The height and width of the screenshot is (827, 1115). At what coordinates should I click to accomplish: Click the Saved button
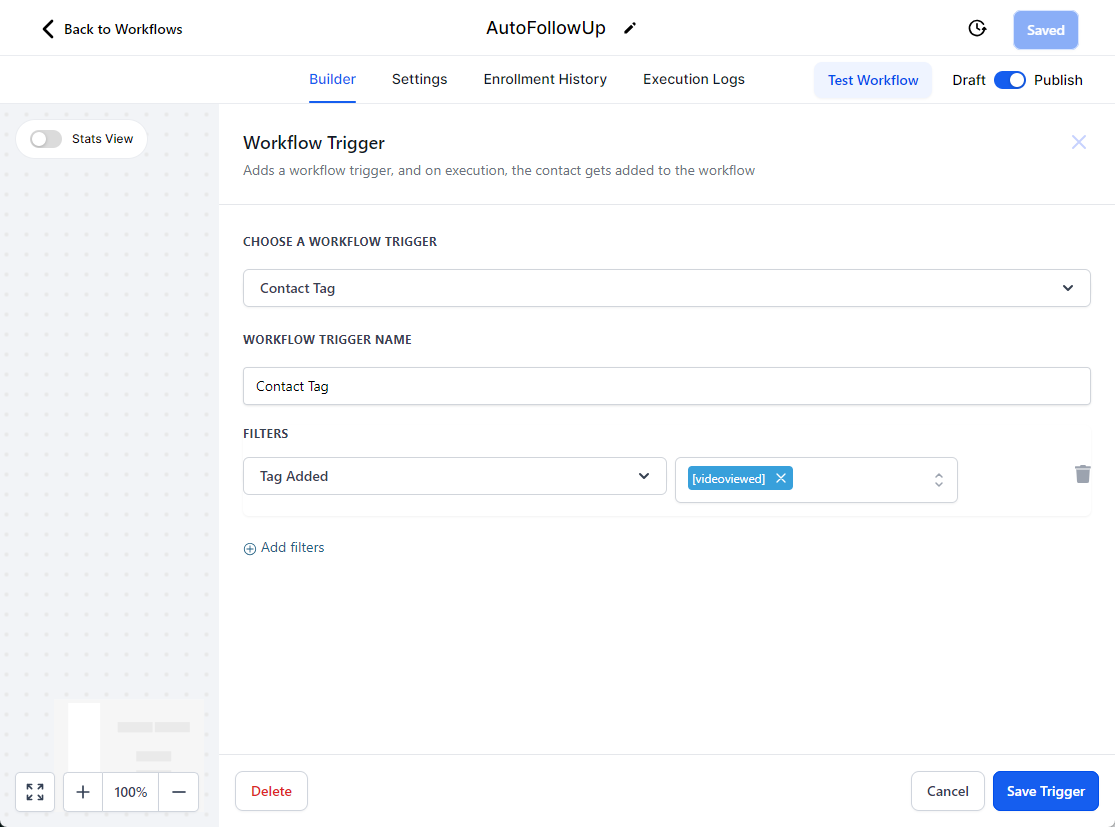[1045, 30]
